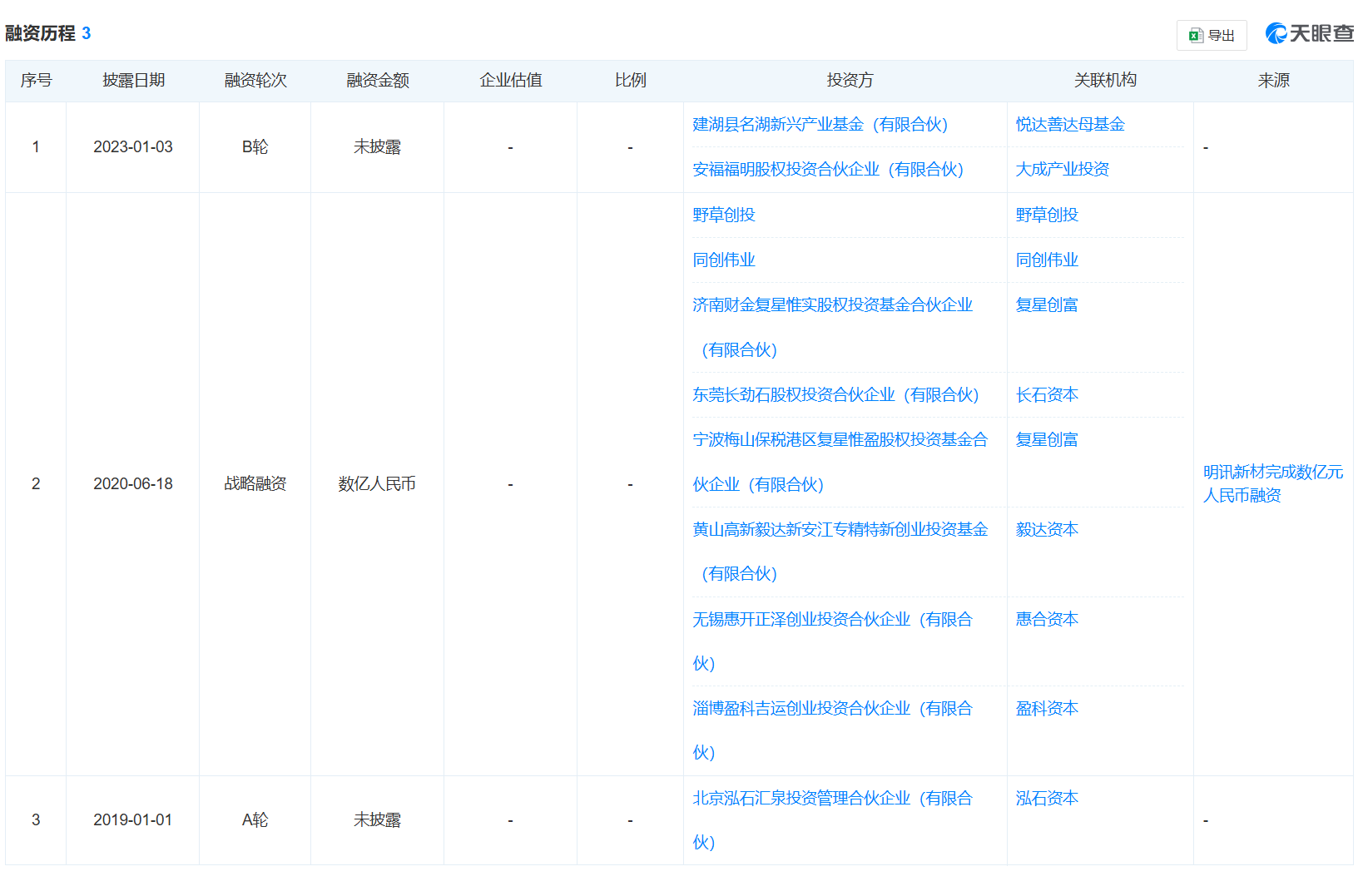Open 大成产业投资 institution link
1368x896 pixels.
(1063, 169)
